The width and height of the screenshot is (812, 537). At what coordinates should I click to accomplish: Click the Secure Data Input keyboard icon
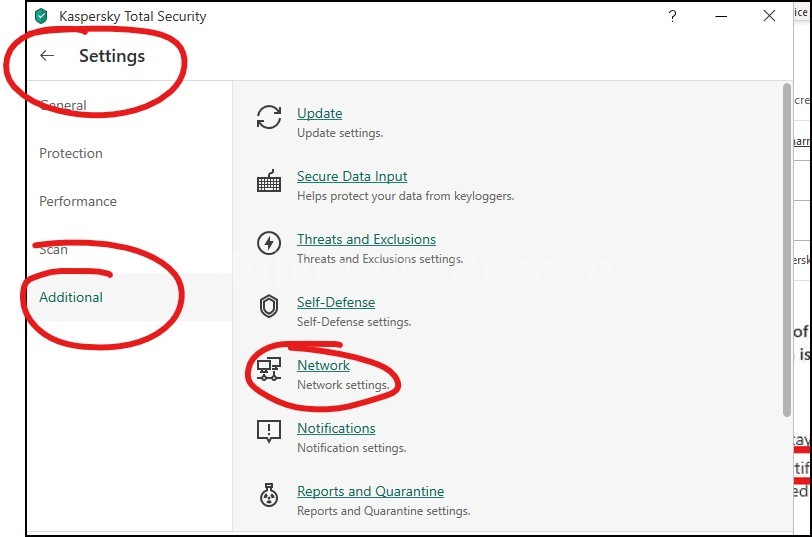pyautogui.click(x=269, y=180)
